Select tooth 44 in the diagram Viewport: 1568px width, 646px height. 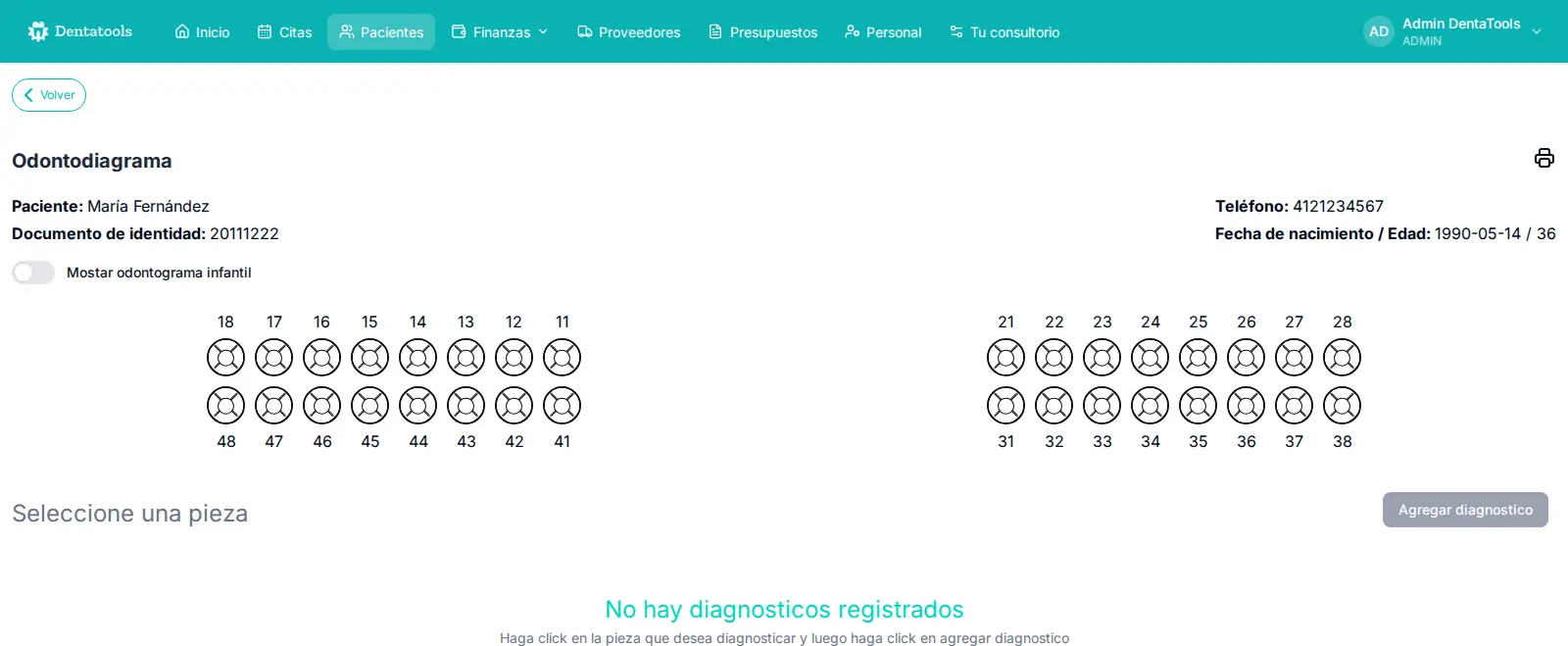pyautogui.click(x=417, y=405)
